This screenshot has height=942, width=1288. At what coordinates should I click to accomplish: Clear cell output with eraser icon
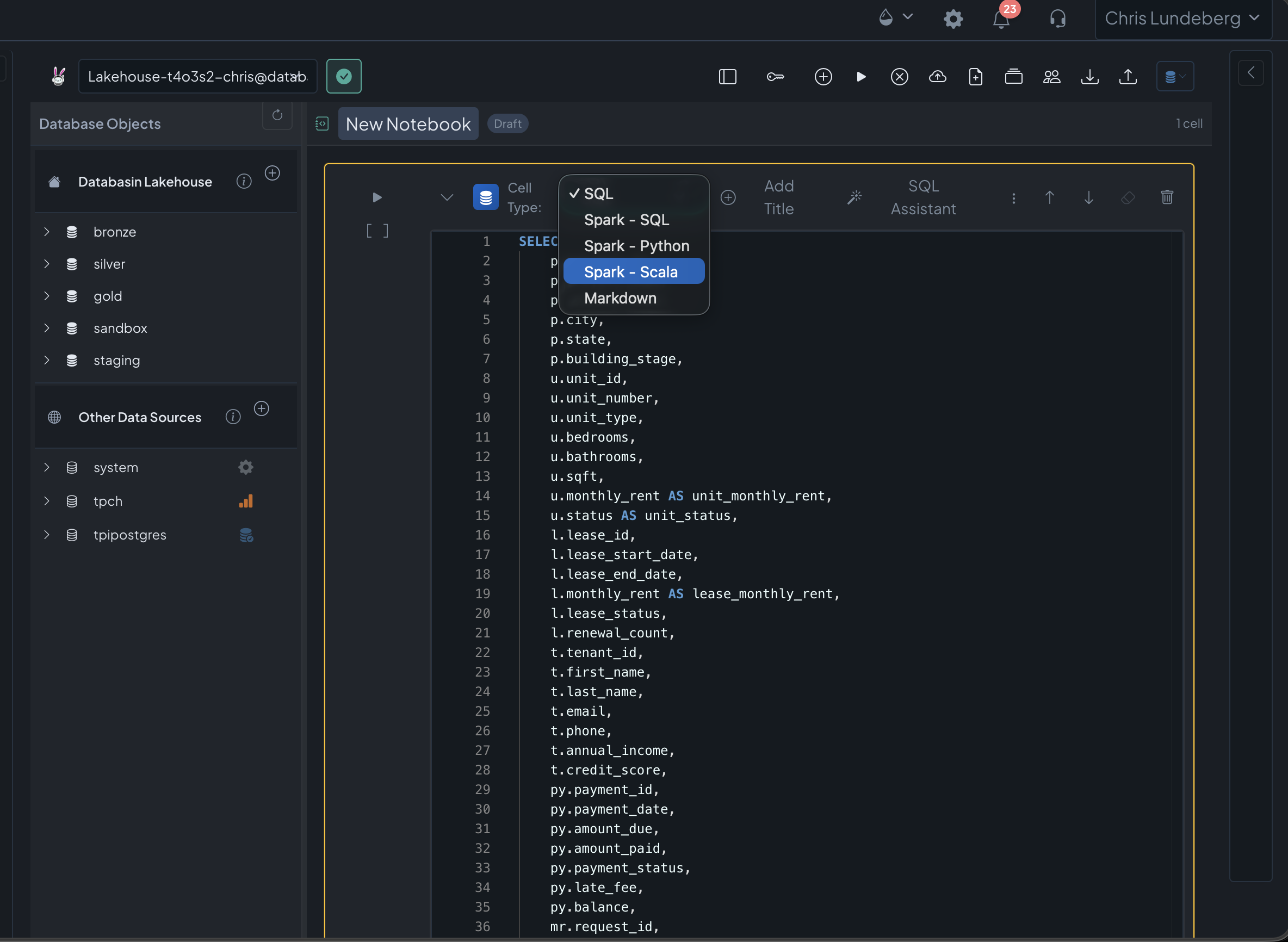(x=1128, y=198)
